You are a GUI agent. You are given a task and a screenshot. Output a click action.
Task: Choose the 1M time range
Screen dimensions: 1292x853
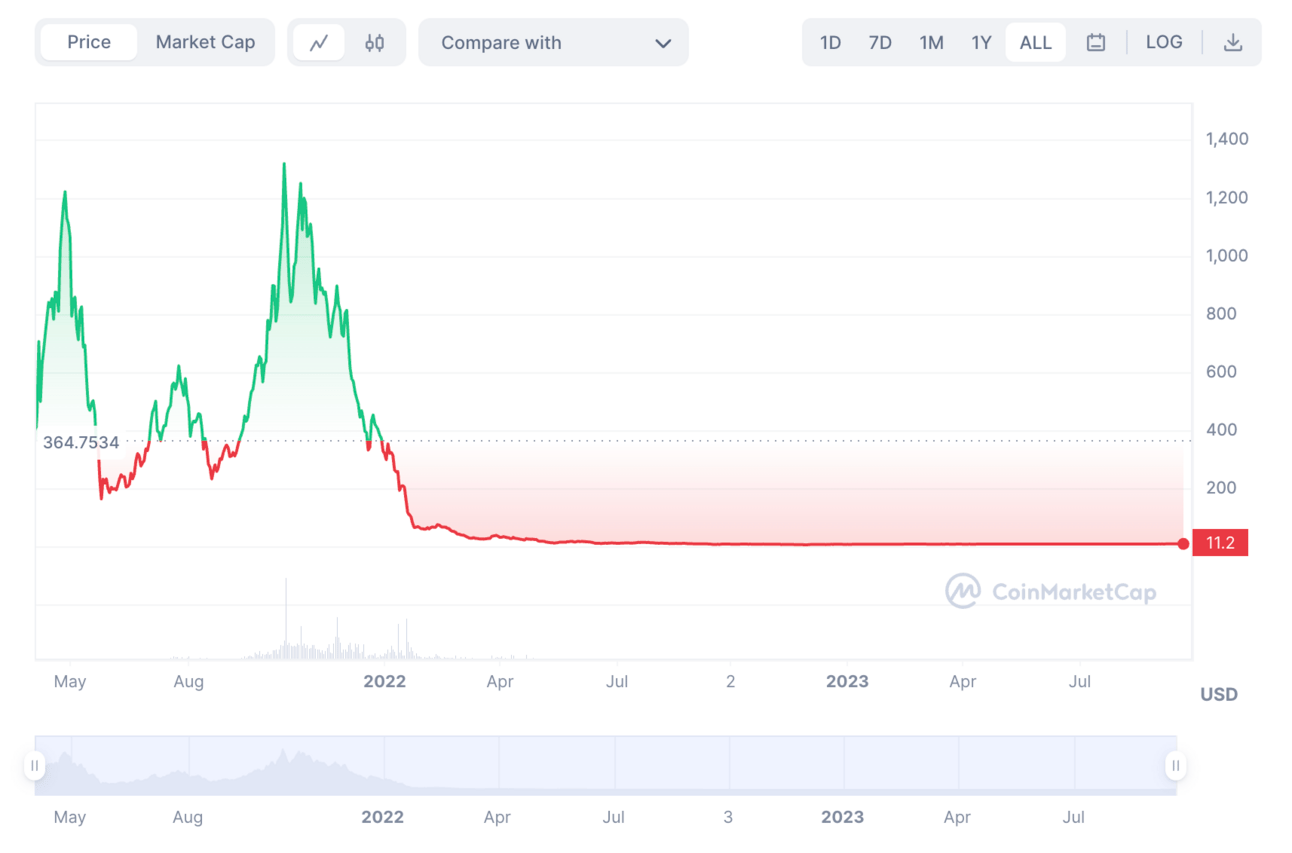931,43
